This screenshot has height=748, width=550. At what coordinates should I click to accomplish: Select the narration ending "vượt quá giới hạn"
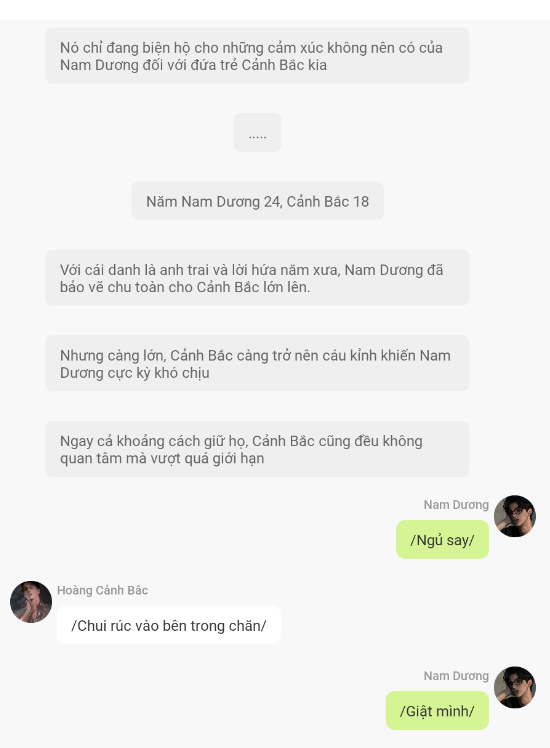(257, 449)
